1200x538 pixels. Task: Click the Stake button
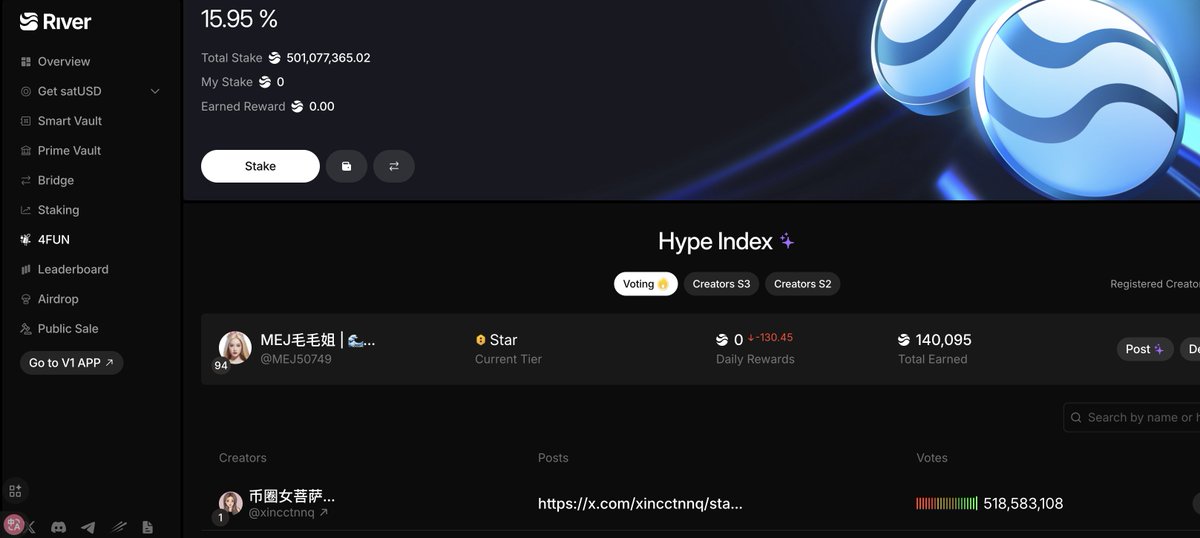tap(260, 166)
